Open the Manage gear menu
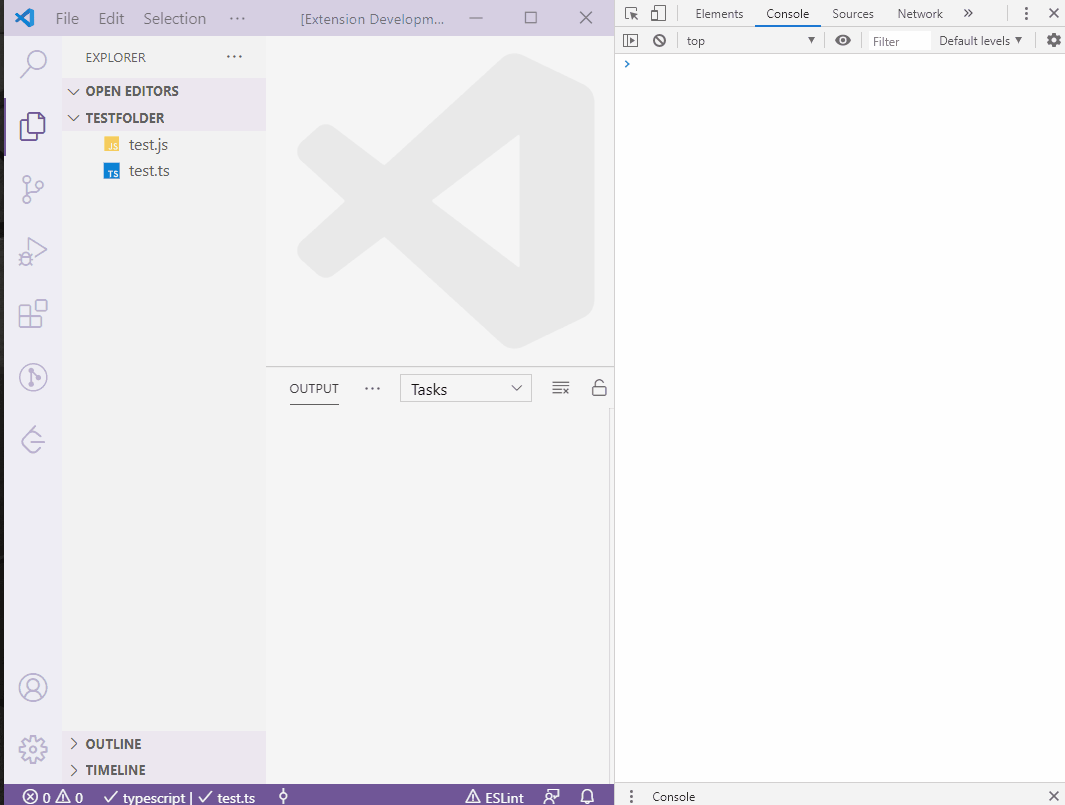The image size is (1065, 805). [33, 749]
